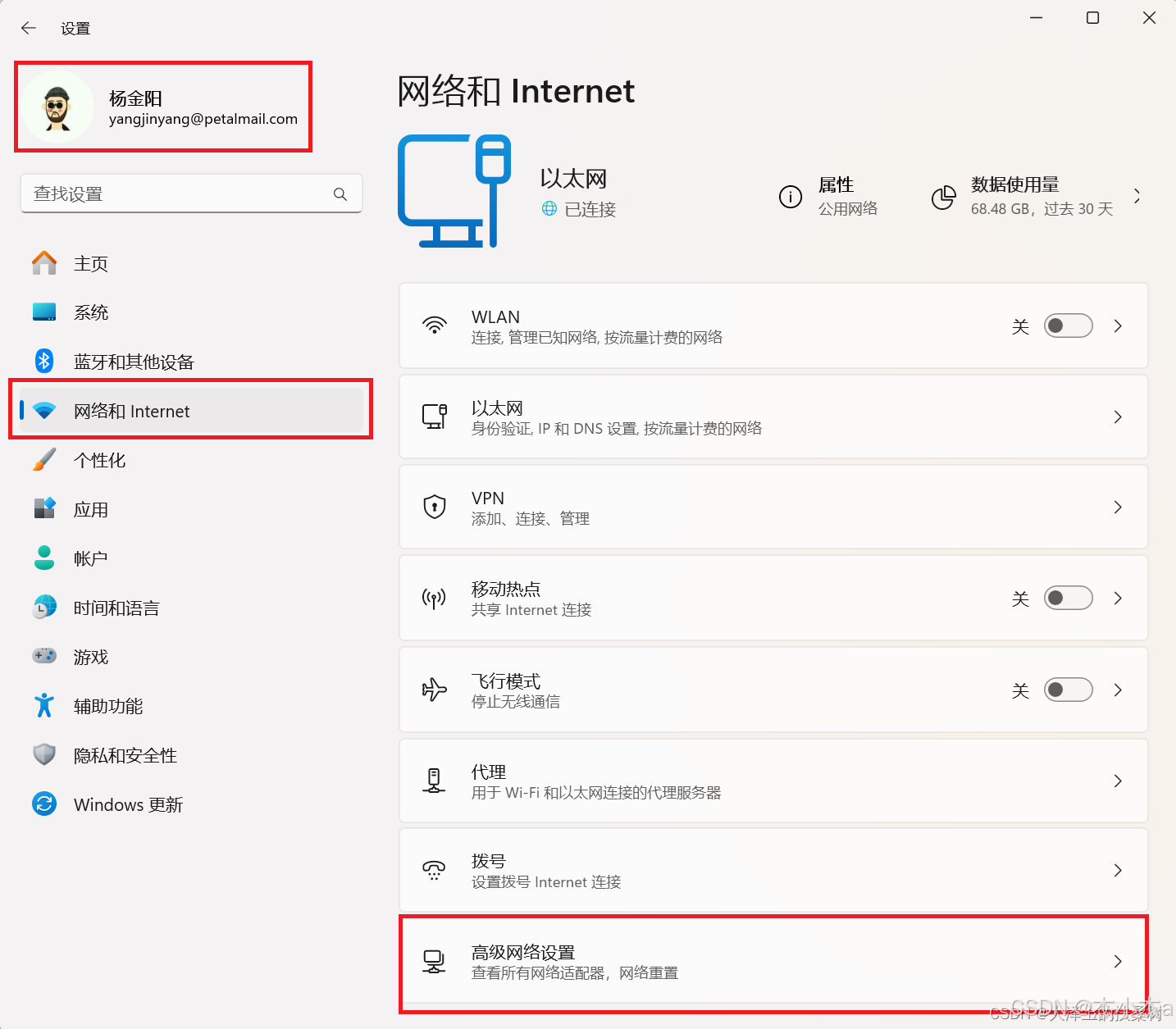Click the mobile hotspot antenna icon
The width and height of the screenshot is (1176, 1029).
pyautogui.click(x=434, y=599)
